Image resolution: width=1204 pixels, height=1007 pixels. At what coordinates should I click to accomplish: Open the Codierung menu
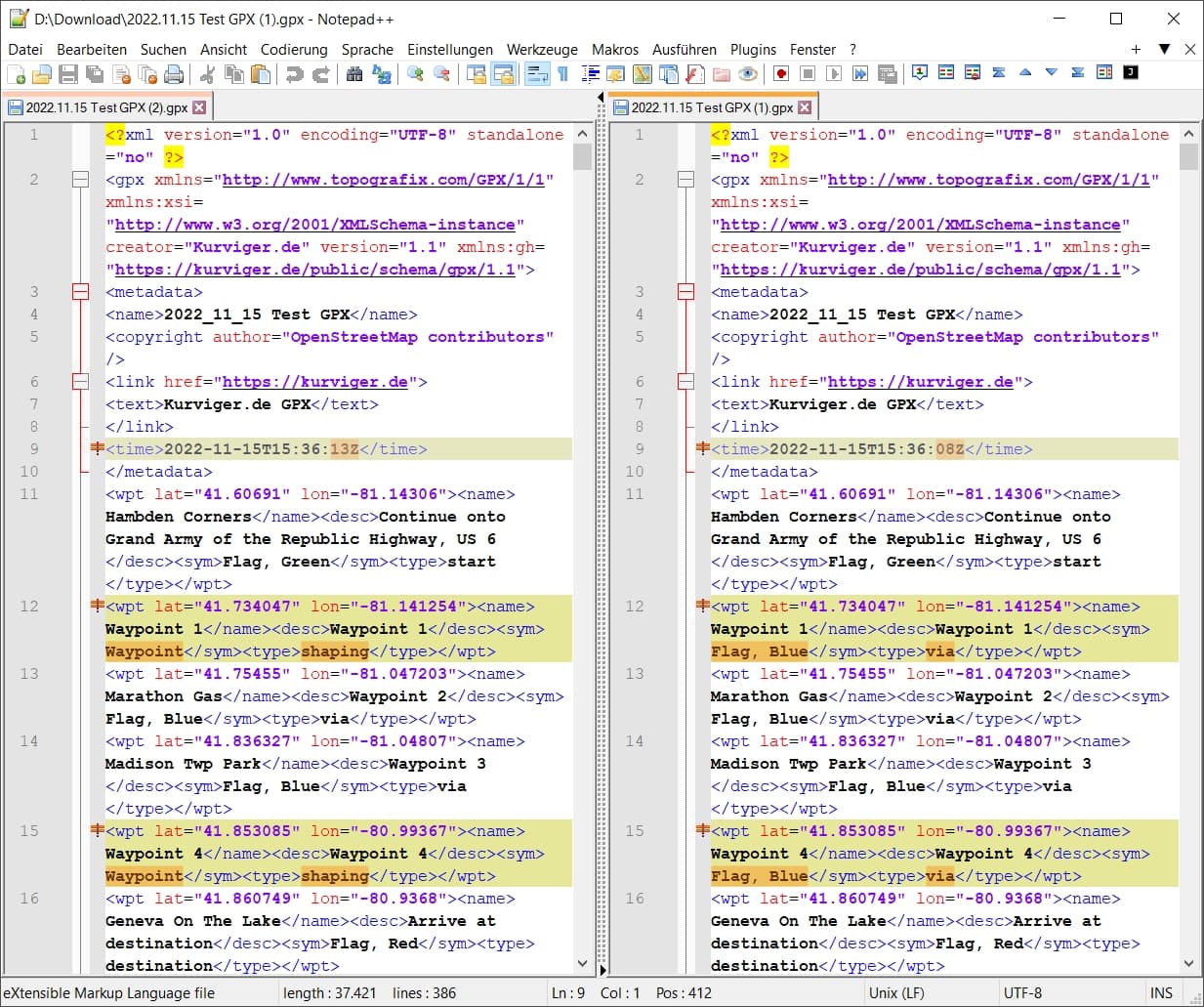(294, 50)
